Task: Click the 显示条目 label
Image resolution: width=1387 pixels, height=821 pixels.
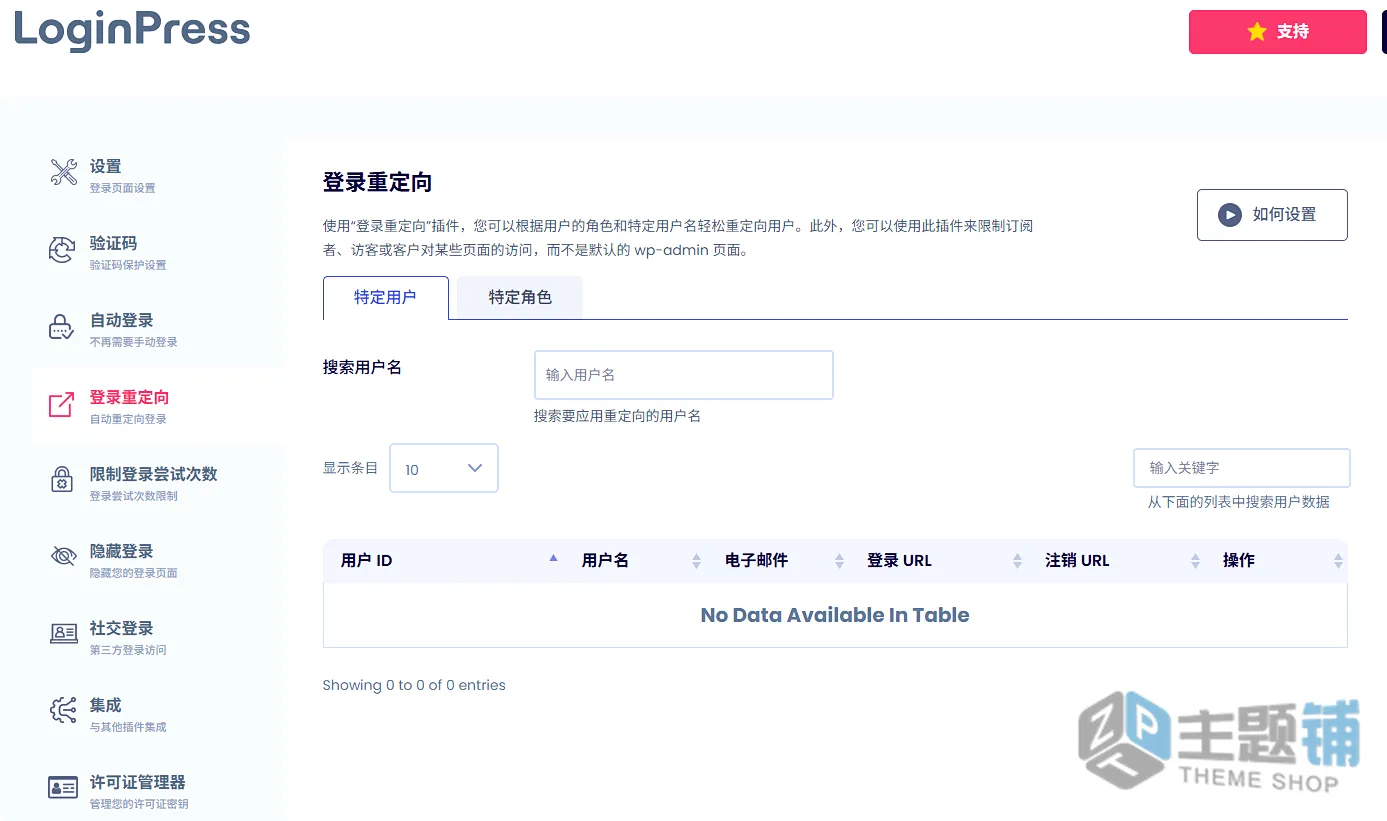Action: [350, 468]
